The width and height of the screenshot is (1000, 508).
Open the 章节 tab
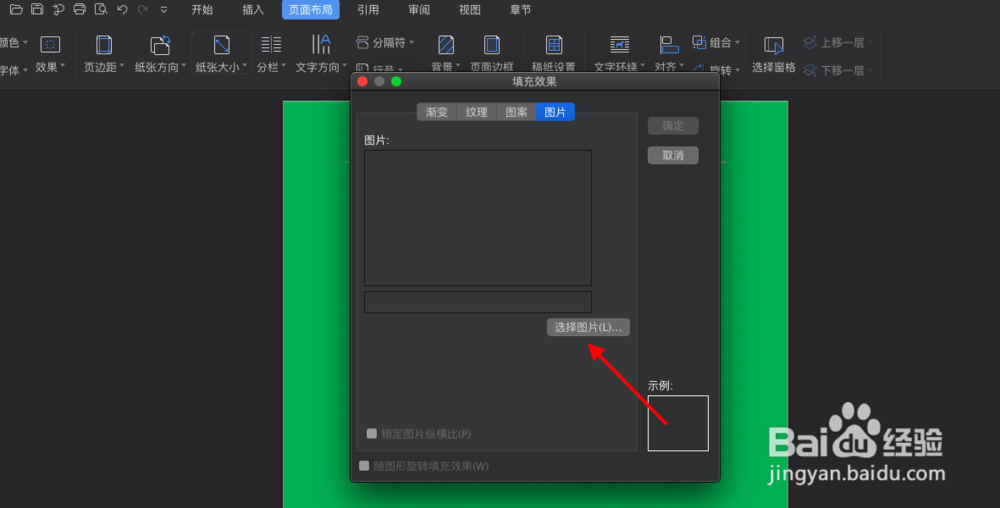pyautogui.click(x=521, y=10)
